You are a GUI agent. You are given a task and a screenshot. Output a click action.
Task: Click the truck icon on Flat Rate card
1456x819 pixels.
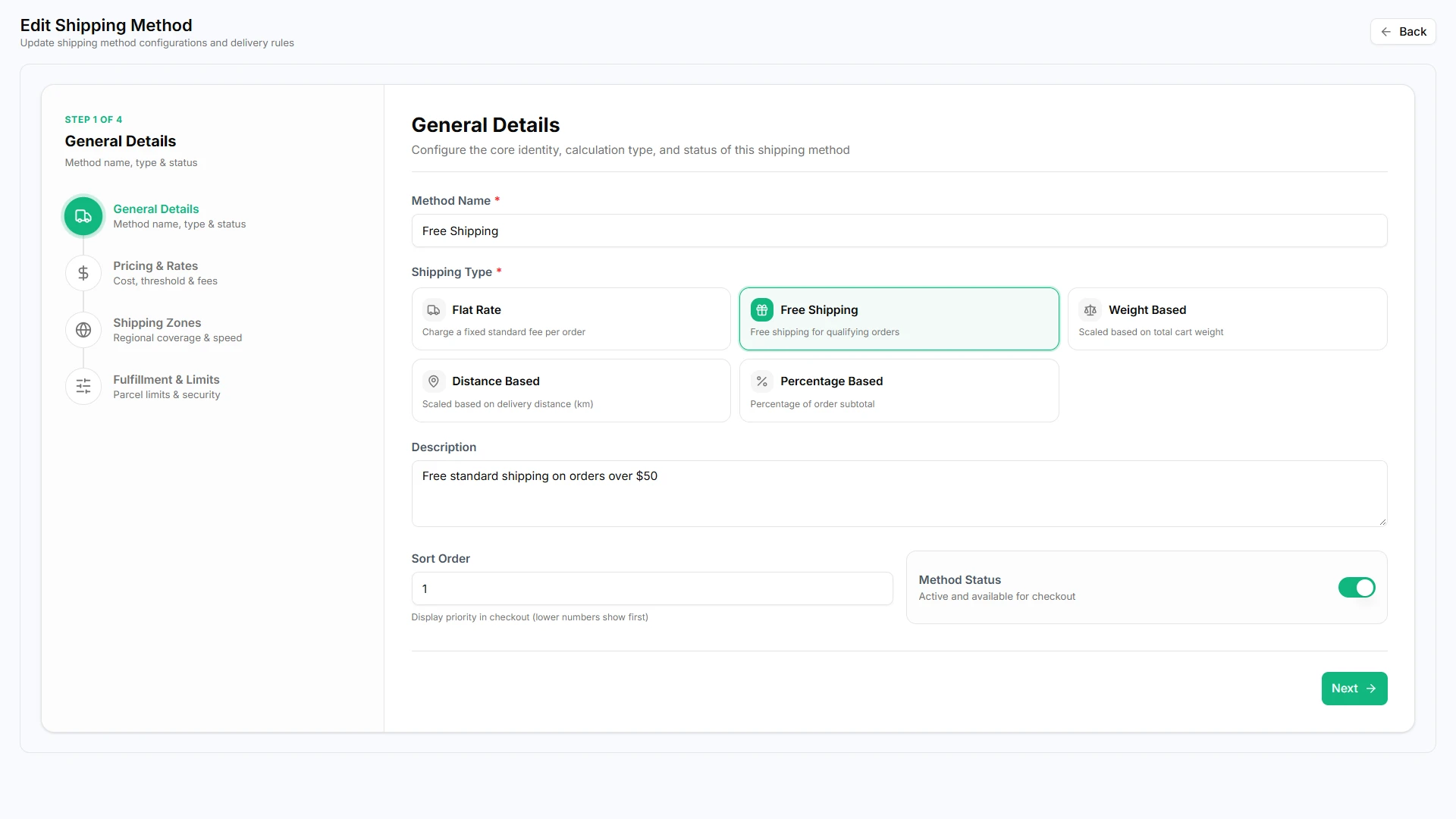pos(434,310)
